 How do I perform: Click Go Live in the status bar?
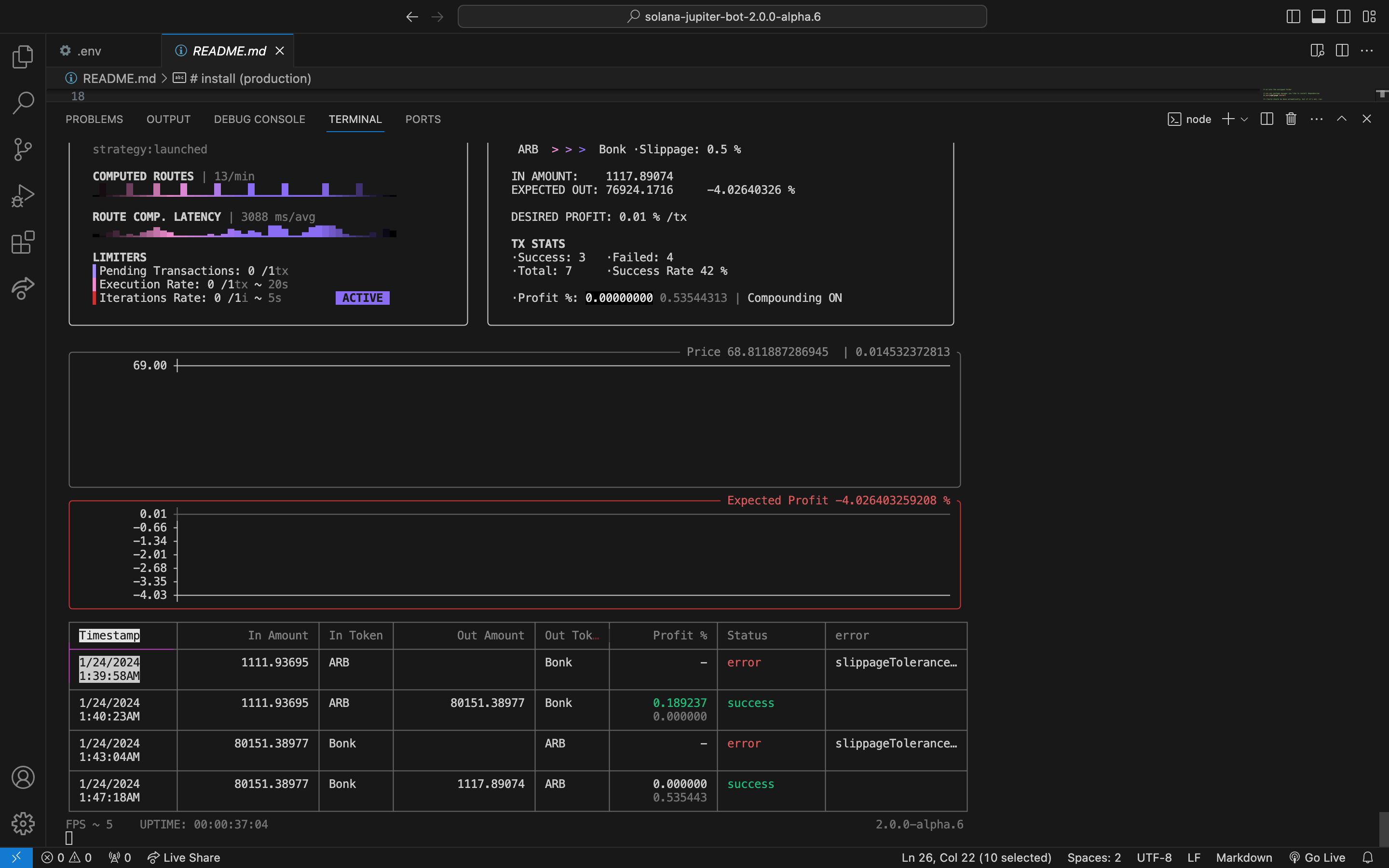pyautogui.click(x=1318, y=857)
